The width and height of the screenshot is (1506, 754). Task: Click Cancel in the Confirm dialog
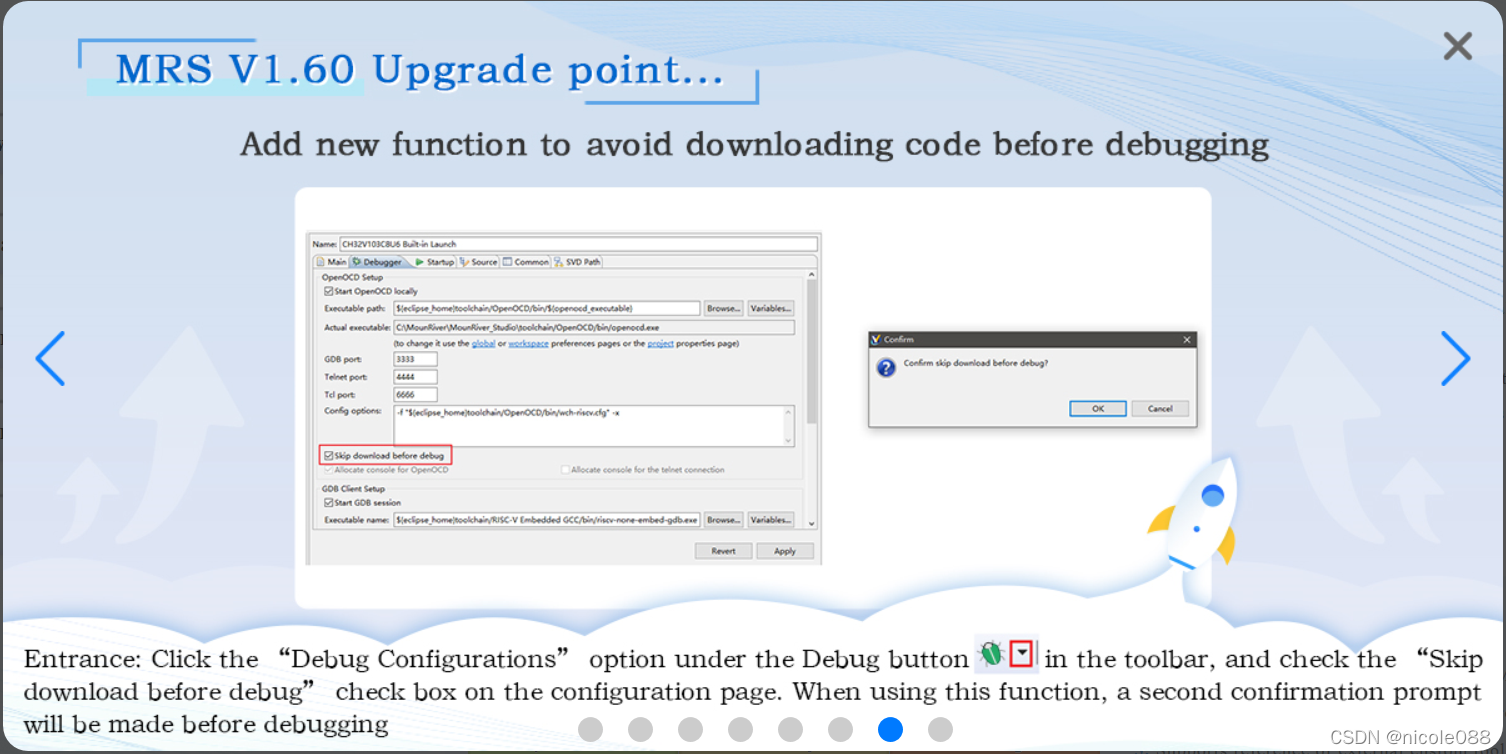[1160, 408]
